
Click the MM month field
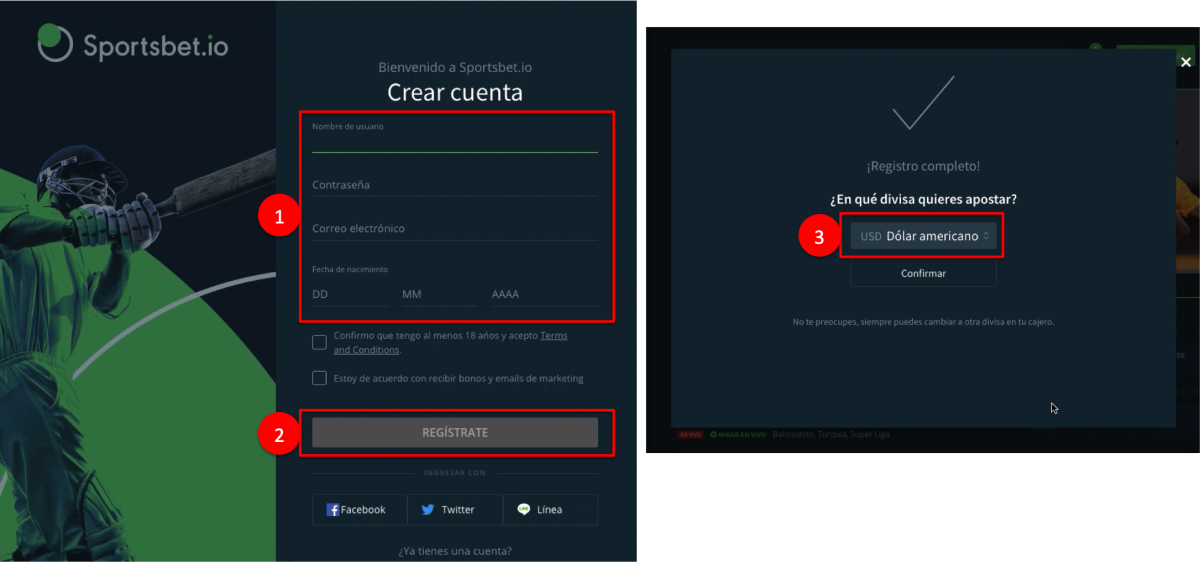click(439, 294)
